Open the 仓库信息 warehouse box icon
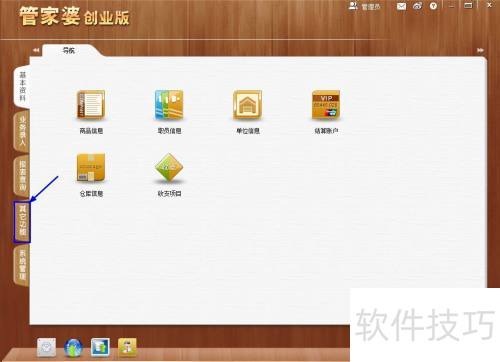The width and height of the screenshot is (500, 362). [x=91, y=168]
